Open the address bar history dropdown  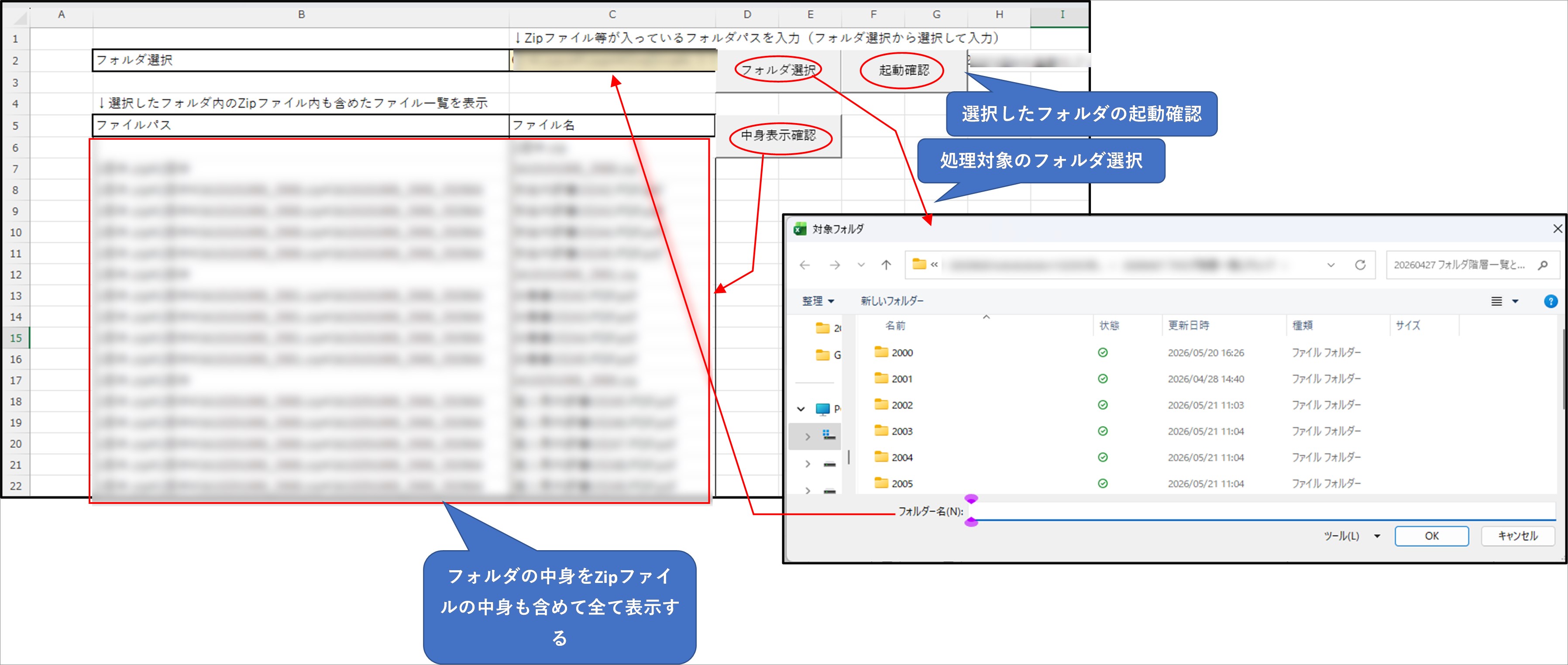1331,265
